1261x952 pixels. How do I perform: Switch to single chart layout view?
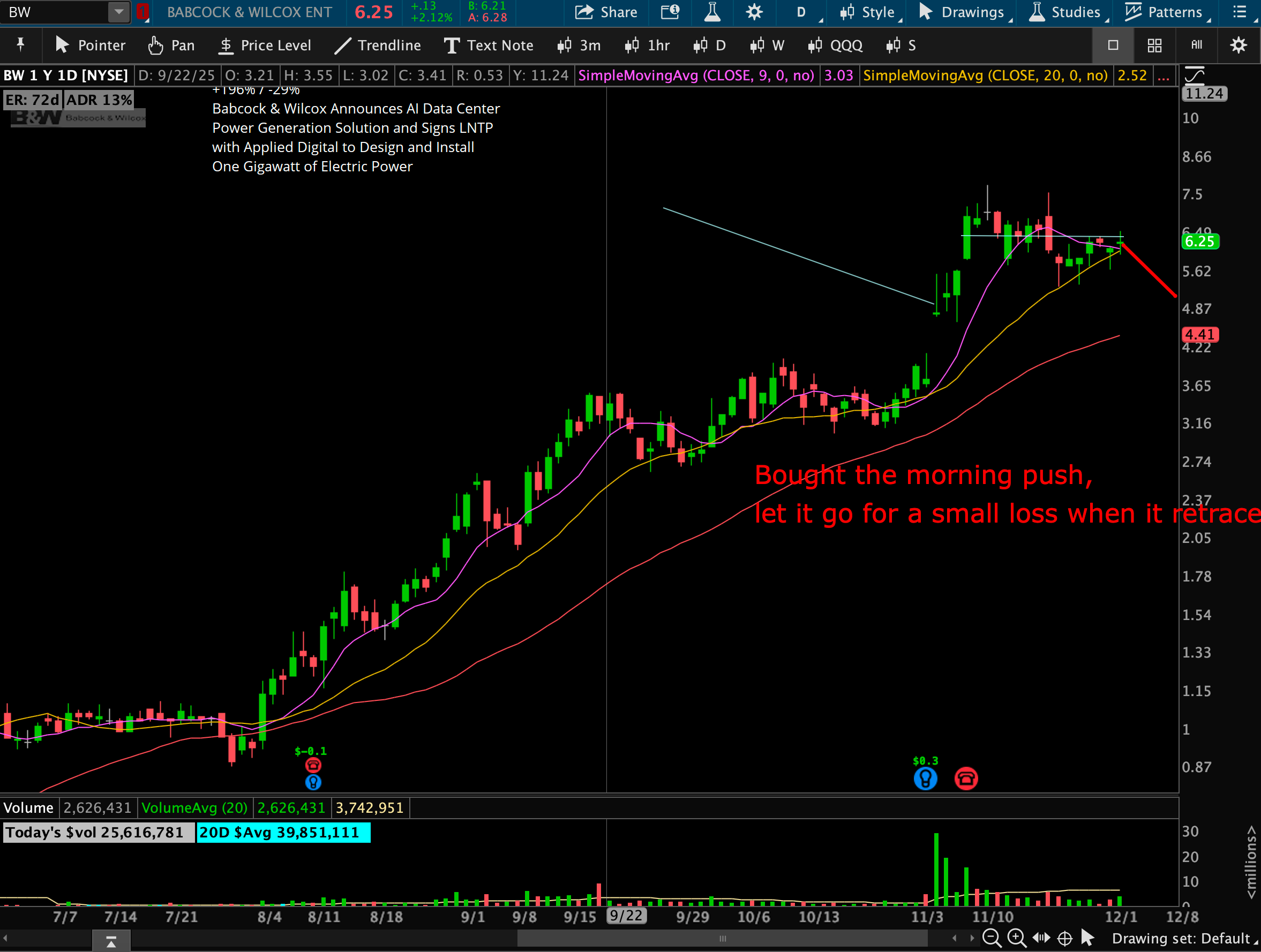1113,46
